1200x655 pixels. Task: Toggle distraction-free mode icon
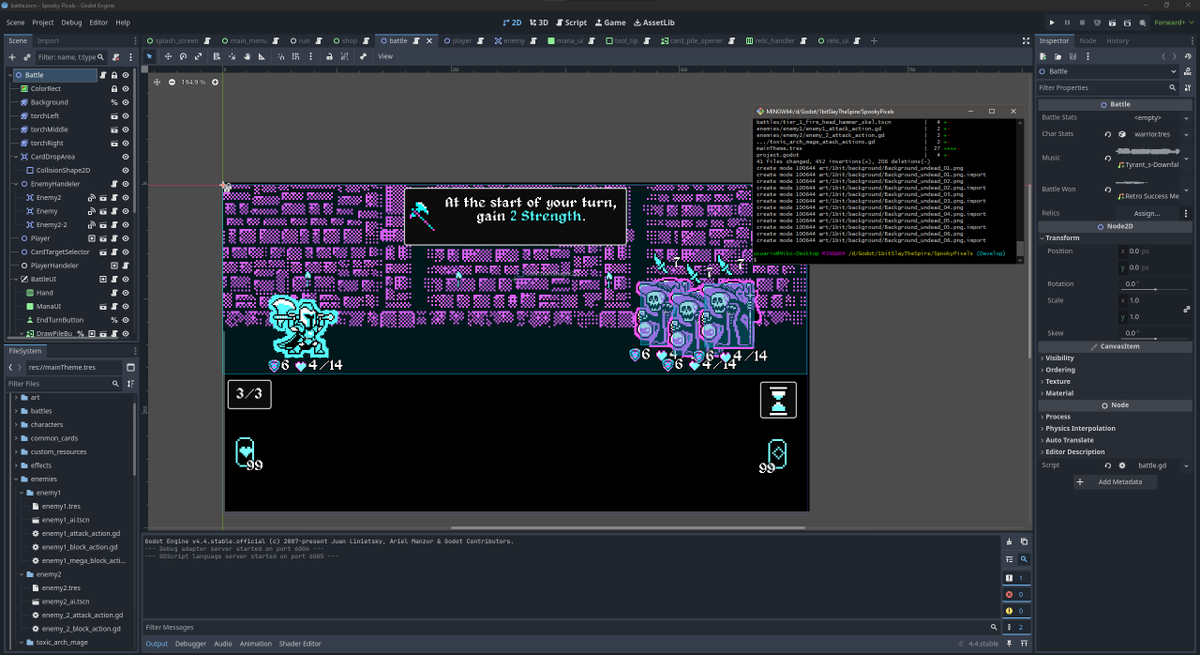1026,41
